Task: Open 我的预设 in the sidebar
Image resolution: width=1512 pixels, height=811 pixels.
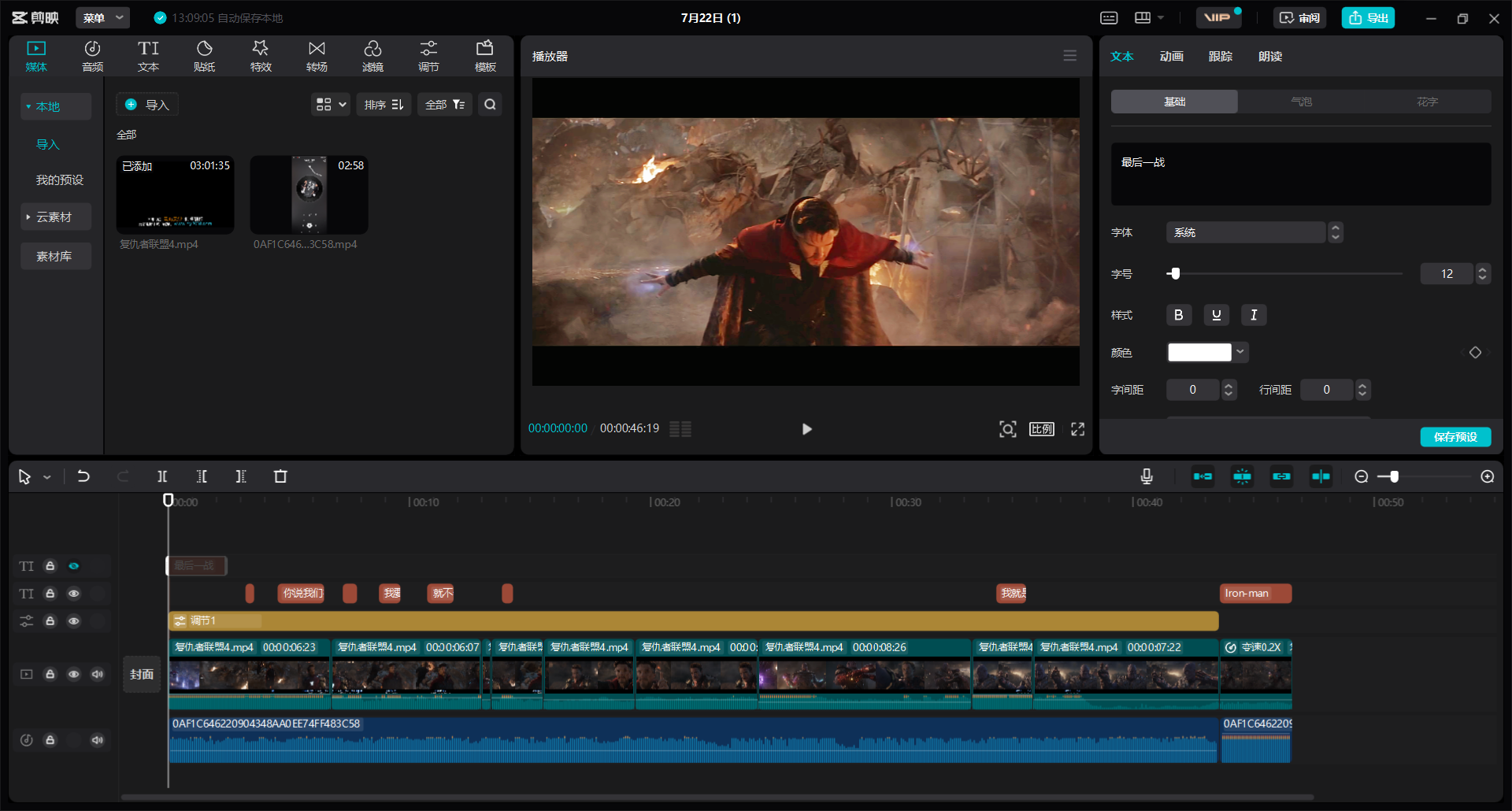Action: pyautogui.click(x=59, y=180)
